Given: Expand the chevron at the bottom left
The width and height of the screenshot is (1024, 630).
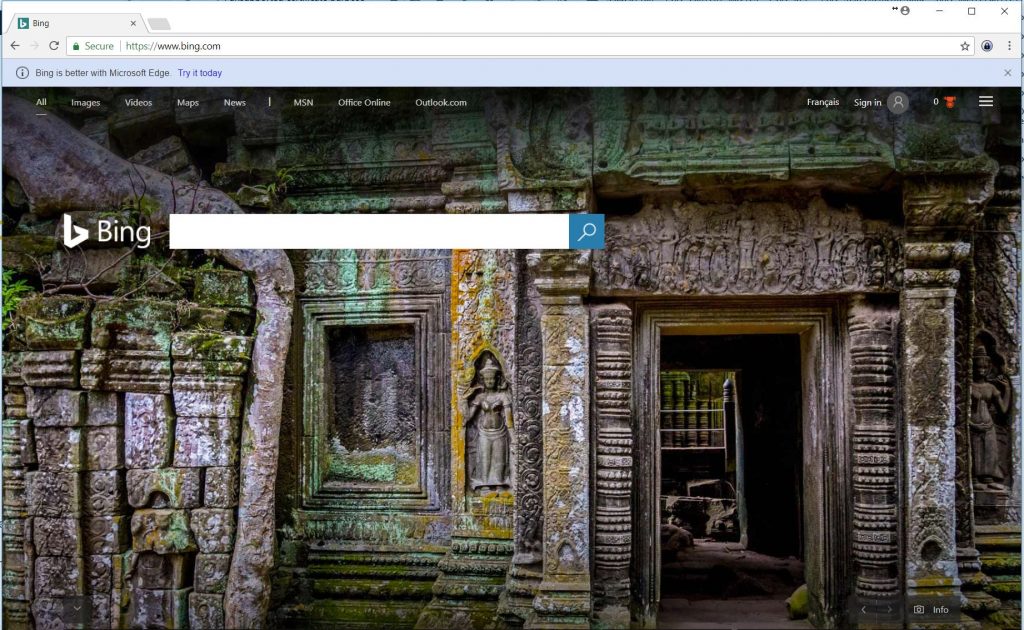Looking at the screenshot, I should tap(75, 608).
